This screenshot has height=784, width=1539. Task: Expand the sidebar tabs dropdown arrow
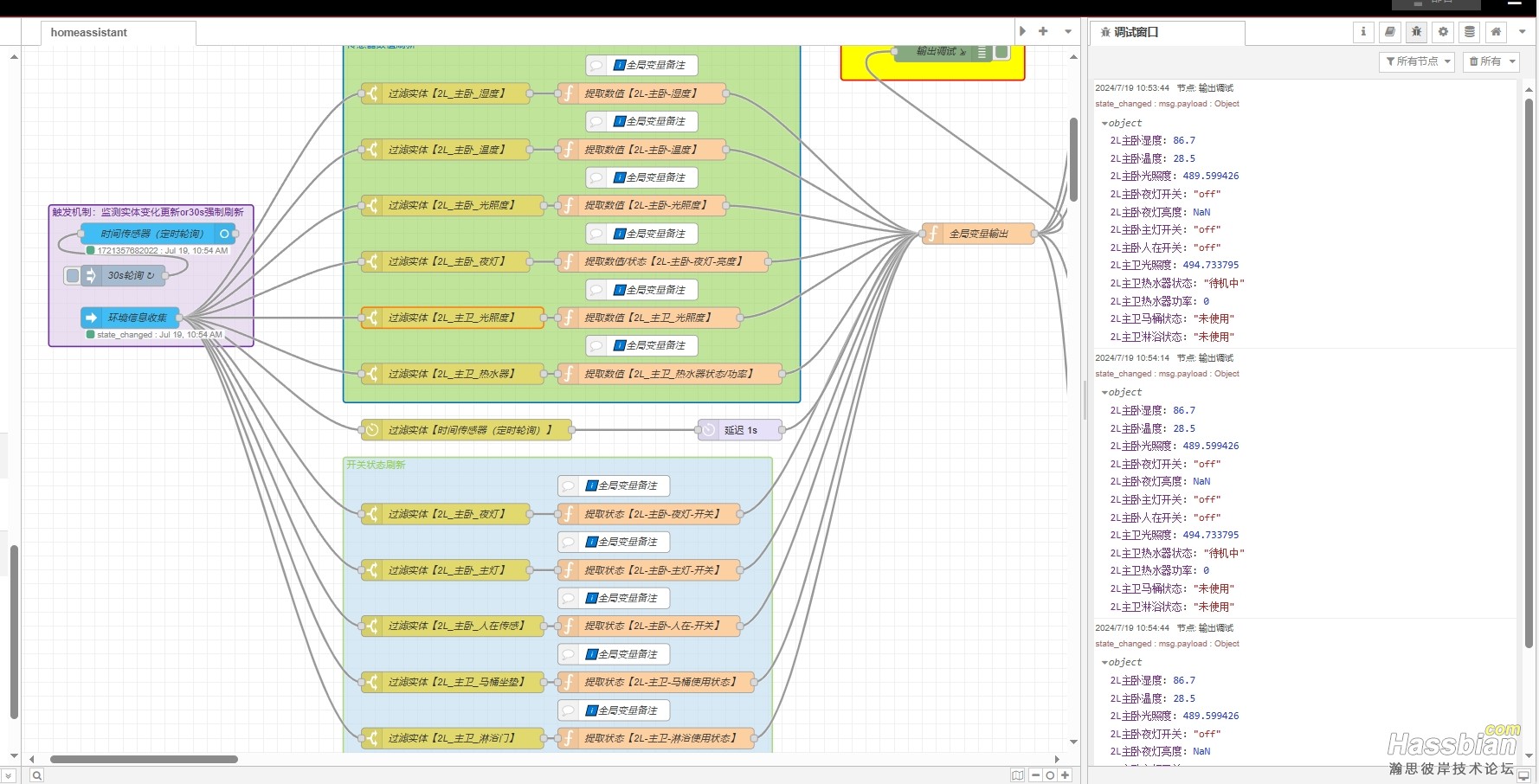[1523, 32]
